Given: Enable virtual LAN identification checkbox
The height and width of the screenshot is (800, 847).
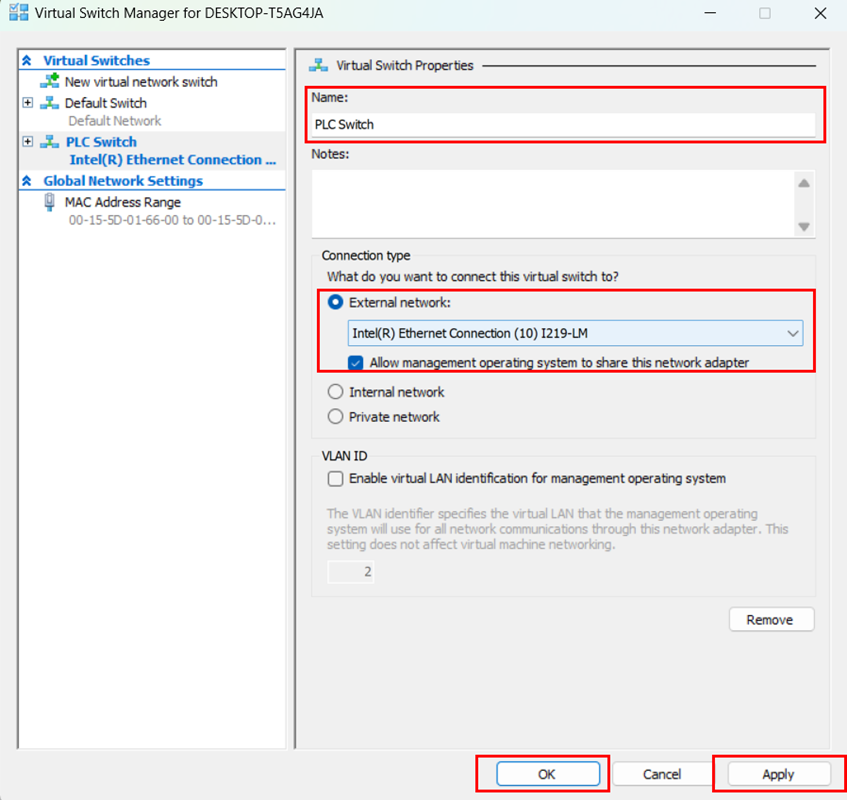Looking at the screenshot, I should 335,479.
